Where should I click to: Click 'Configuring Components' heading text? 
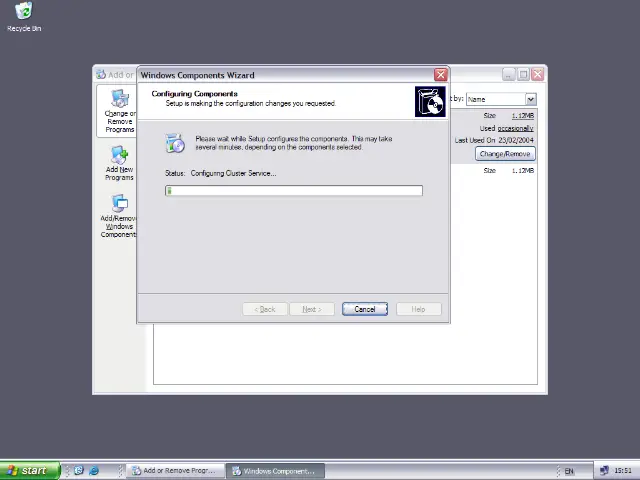[194, 93]
